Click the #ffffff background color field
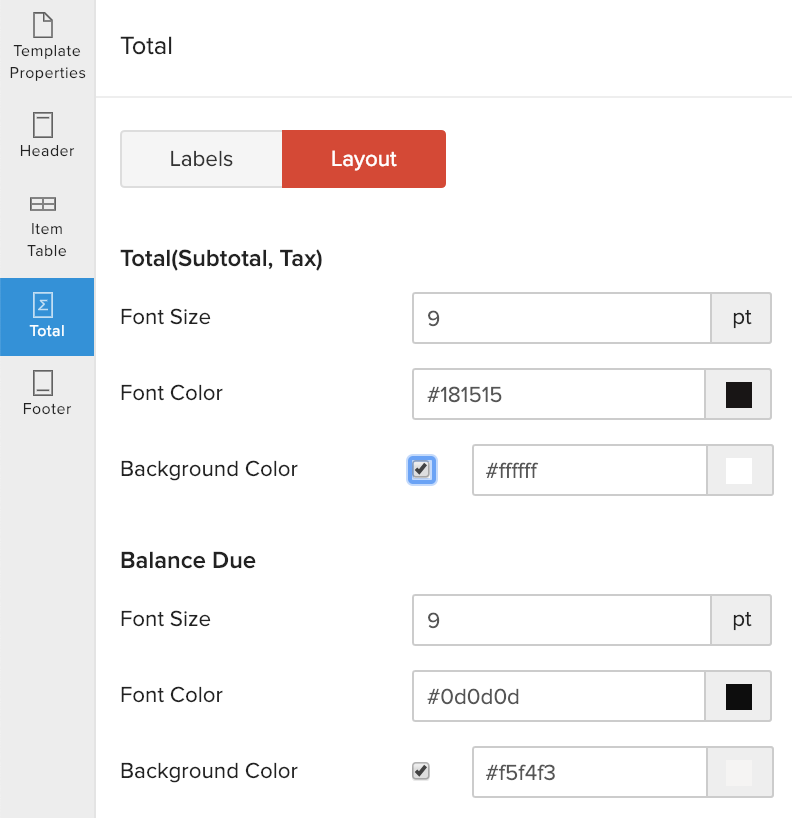Viewport: 792px width, 818px height. [x=589, y=470]
